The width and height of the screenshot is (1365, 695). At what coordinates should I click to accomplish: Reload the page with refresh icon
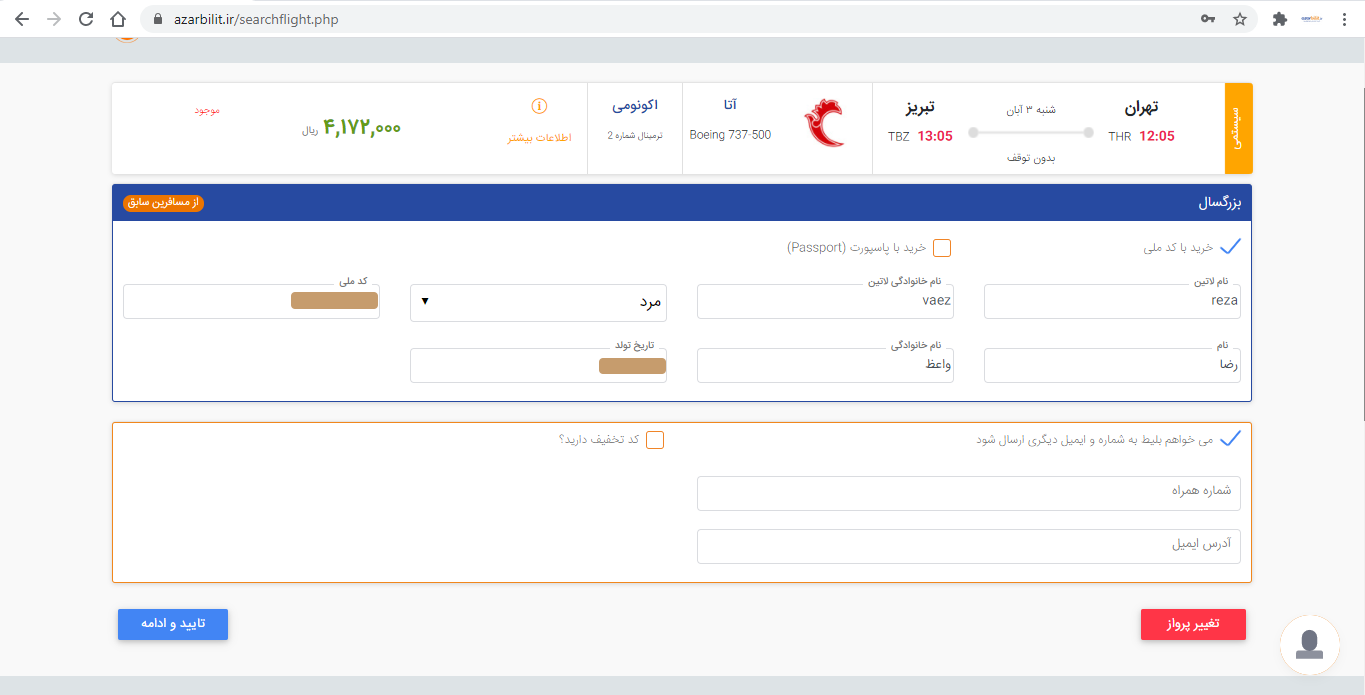point(86,19)
